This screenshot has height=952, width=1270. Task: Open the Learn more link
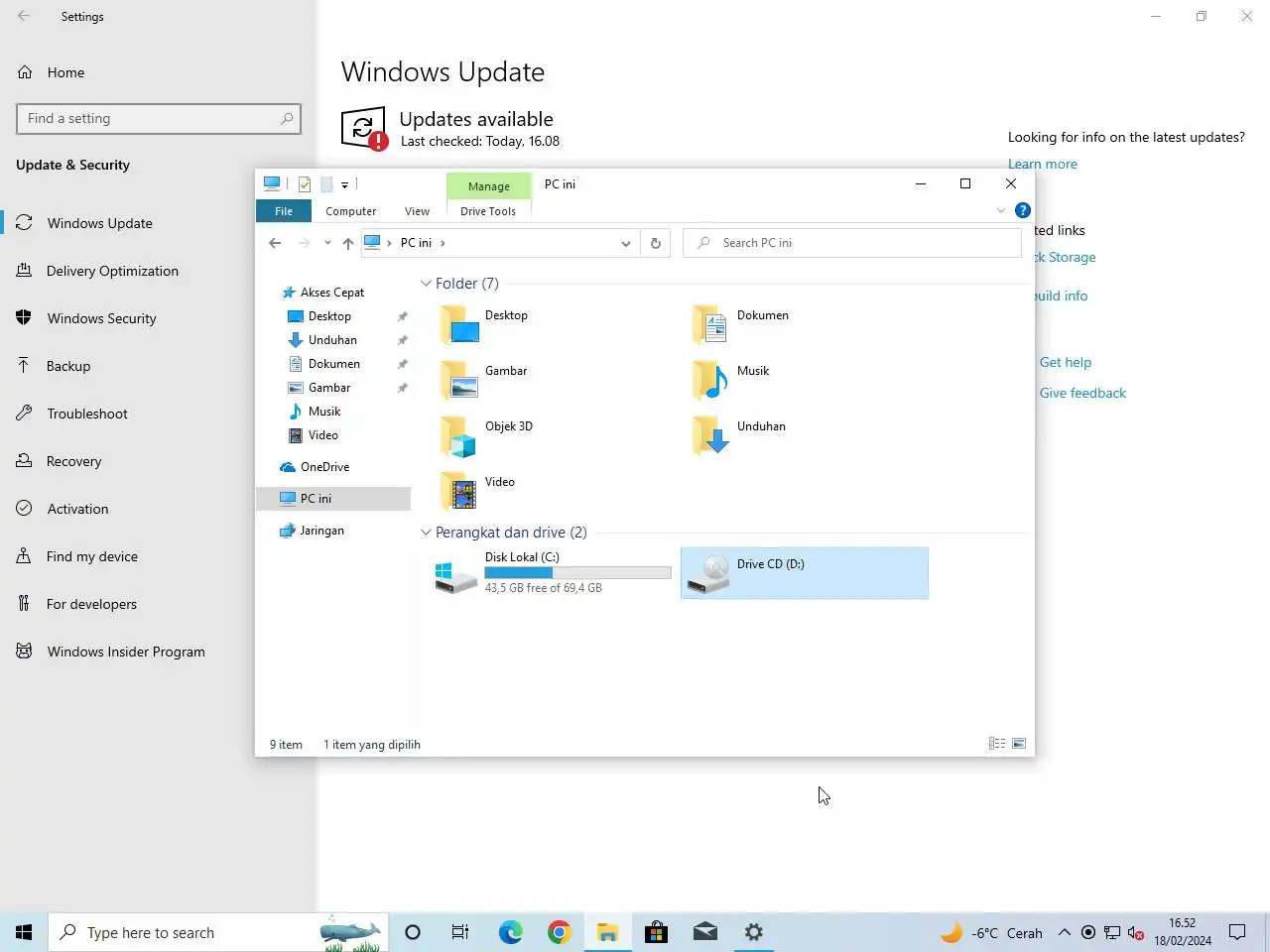tap(1043, 164)
